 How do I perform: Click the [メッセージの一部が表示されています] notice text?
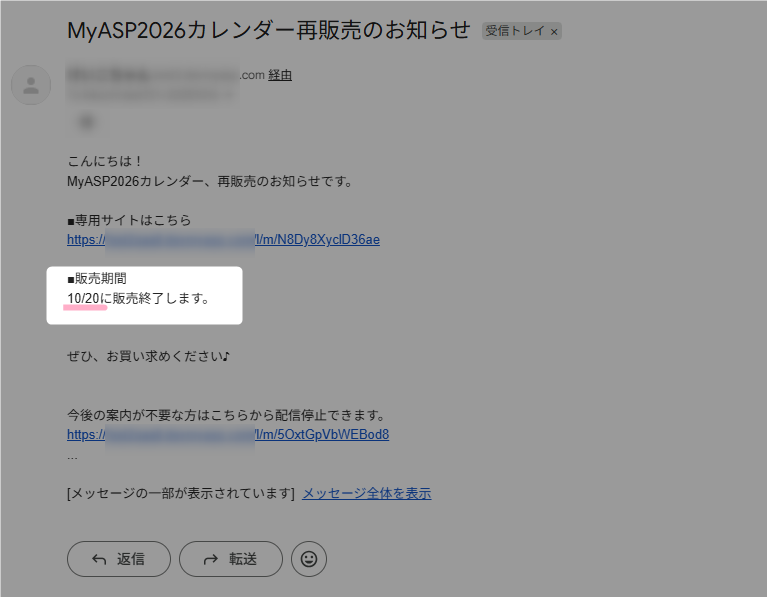point(180,494)
